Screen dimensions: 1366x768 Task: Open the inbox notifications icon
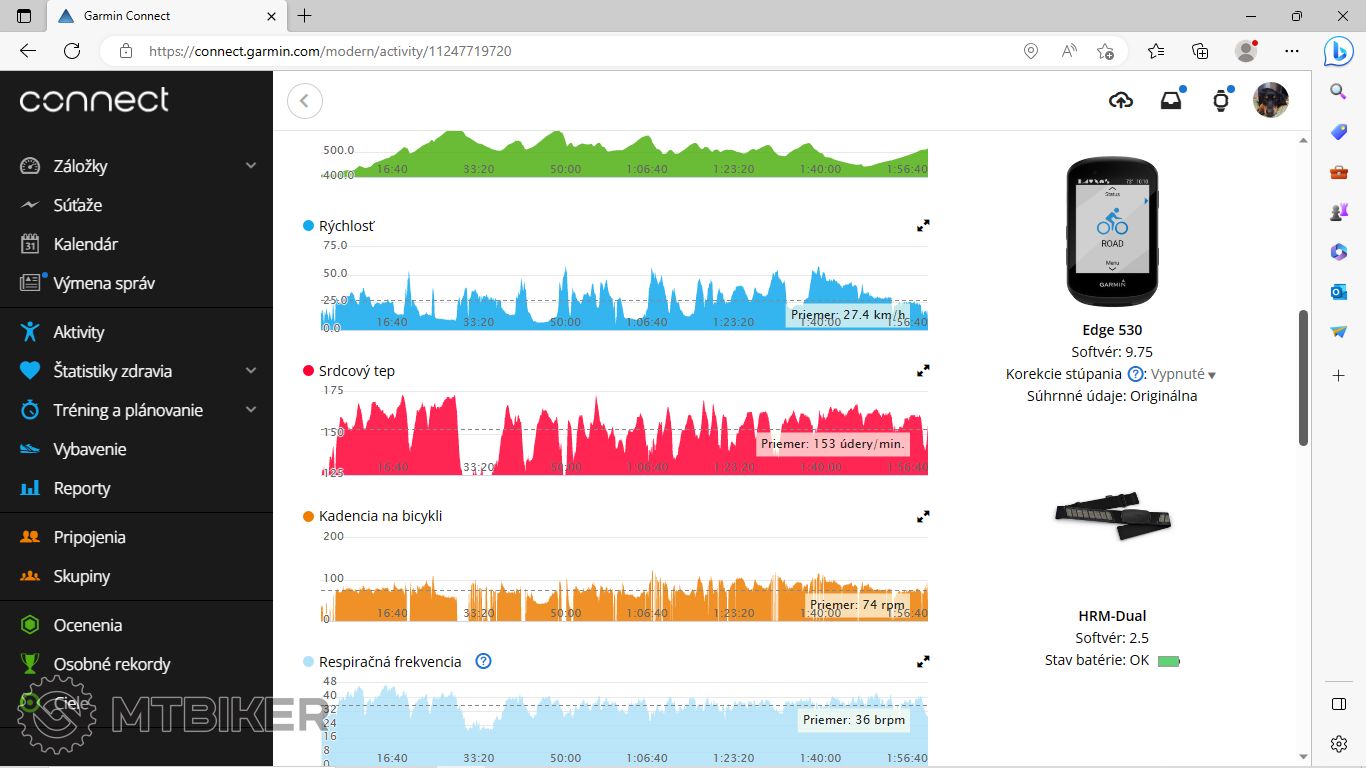(1171, 100)
